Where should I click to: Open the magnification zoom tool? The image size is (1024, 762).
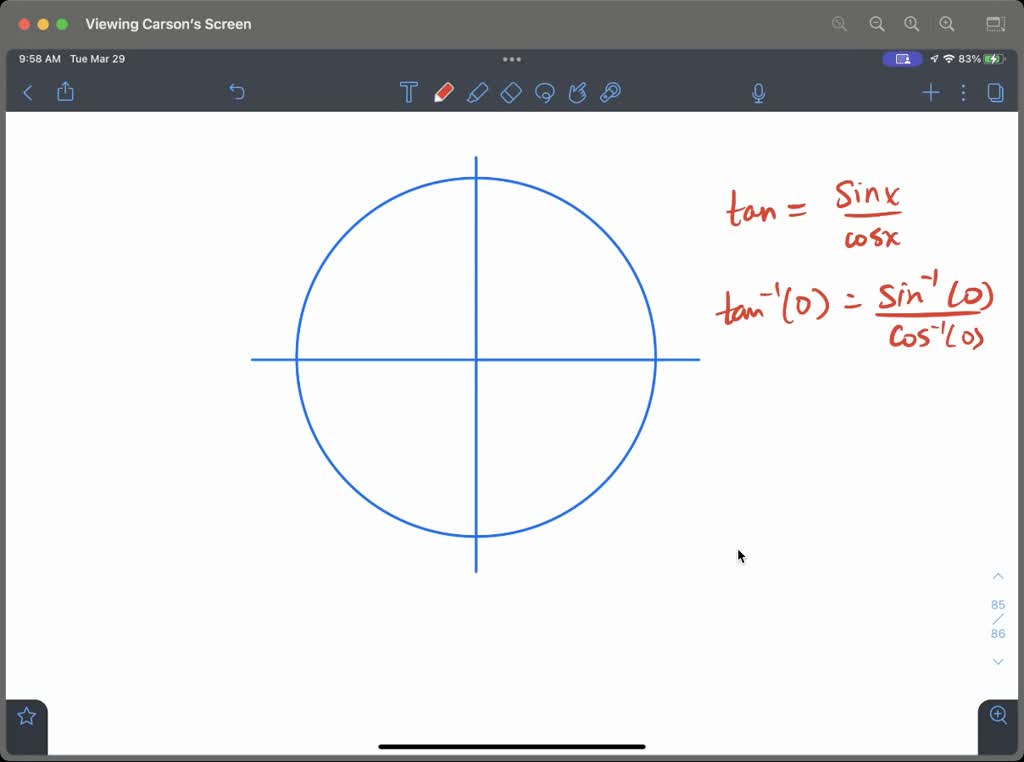pos(997,715)
